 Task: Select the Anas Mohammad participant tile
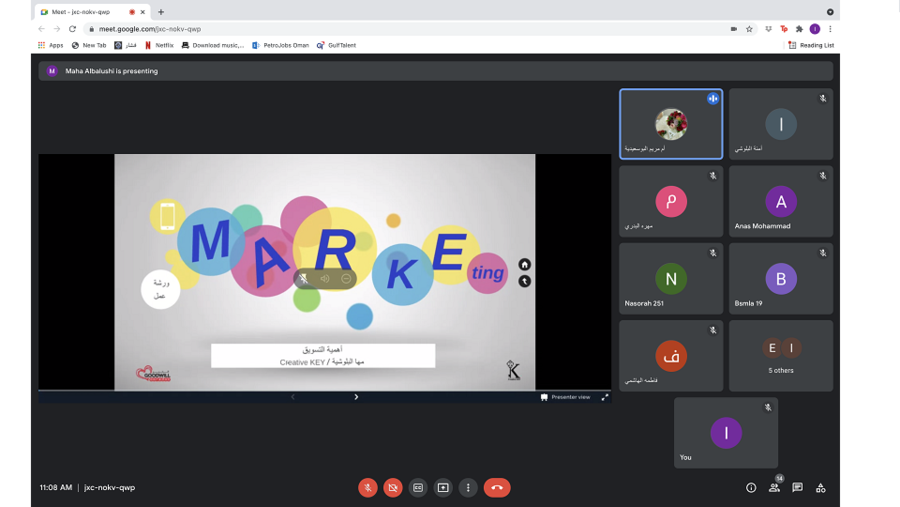pos(781,201)
